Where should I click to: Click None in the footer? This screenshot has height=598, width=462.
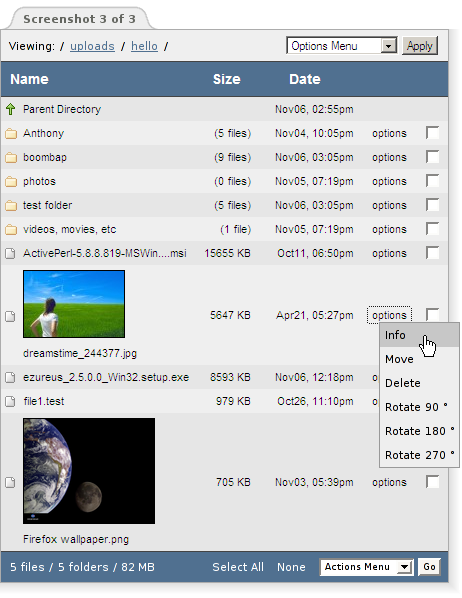pos(291,567)
